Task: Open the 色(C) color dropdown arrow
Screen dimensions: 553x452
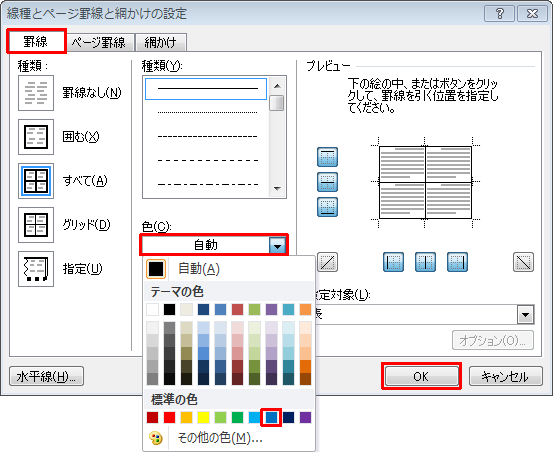Action: (278, 245)
